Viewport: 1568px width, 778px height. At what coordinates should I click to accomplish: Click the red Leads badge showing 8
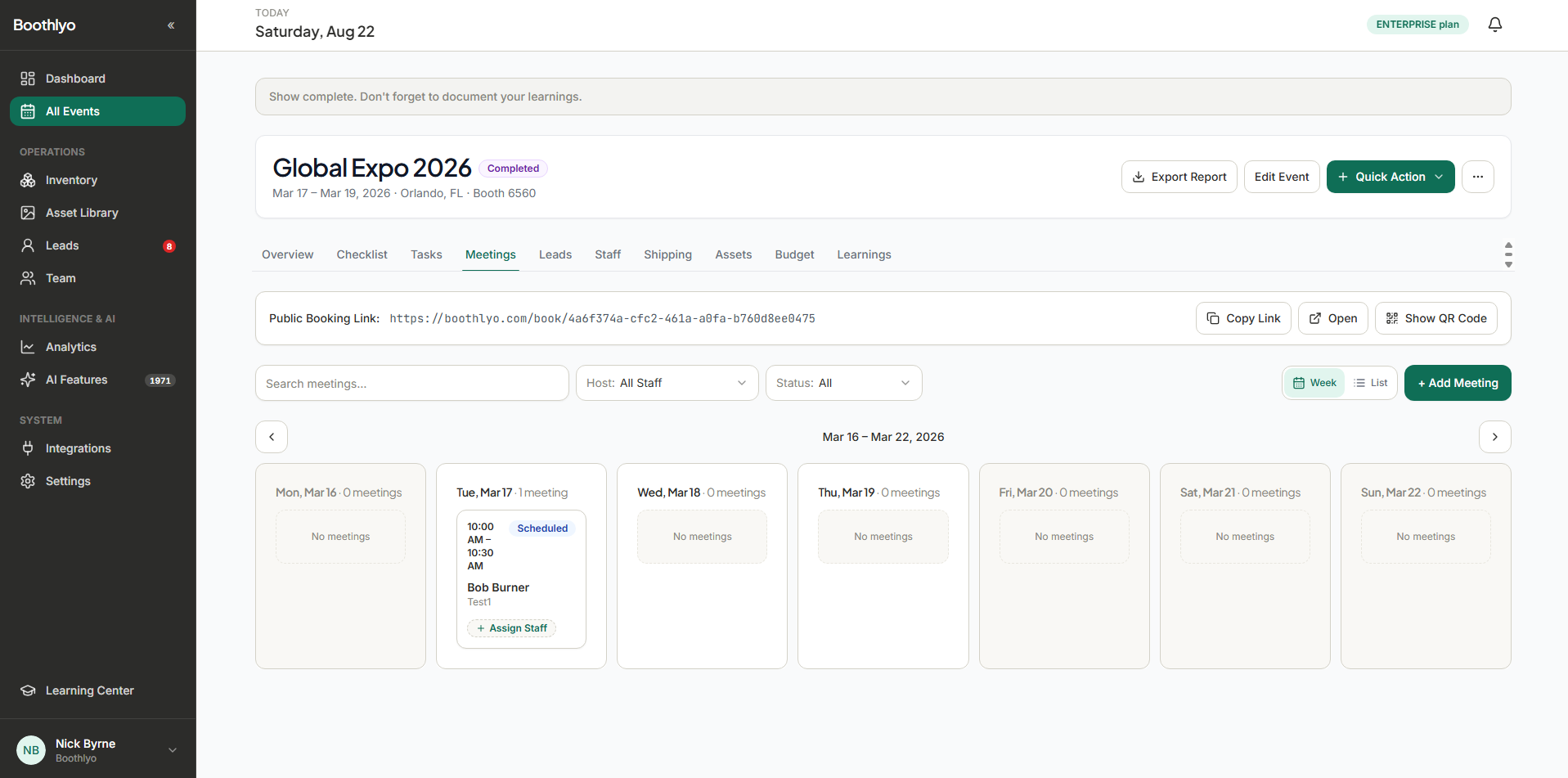coord(169,246)
